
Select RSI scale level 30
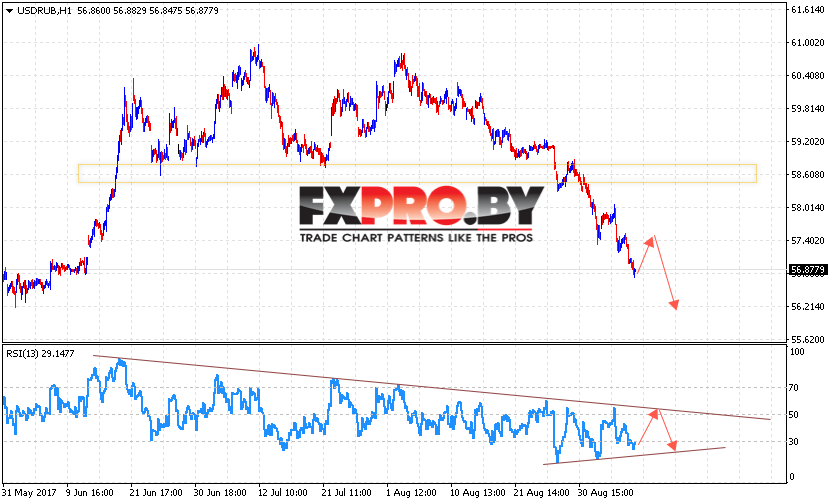click(x=793, y=442)
